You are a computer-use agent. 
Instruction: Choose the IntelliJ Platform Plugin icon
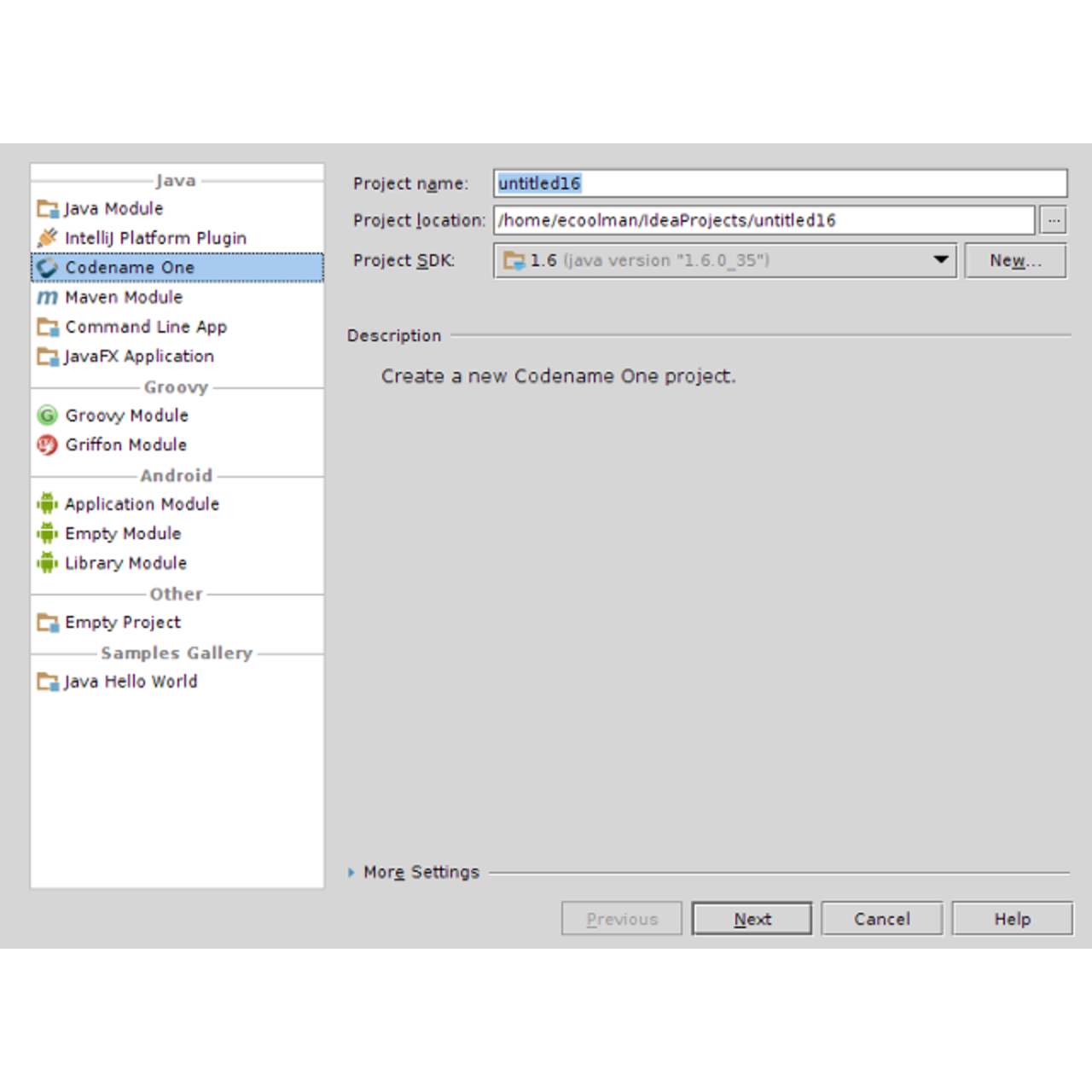click(x=48, y=238)
